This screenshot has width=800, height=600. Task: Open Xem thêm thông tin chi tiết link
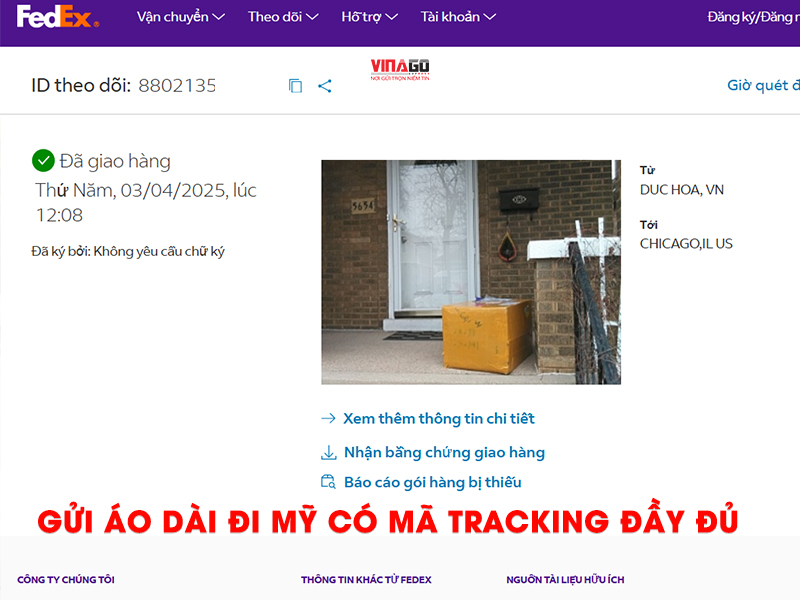[439, 418]
